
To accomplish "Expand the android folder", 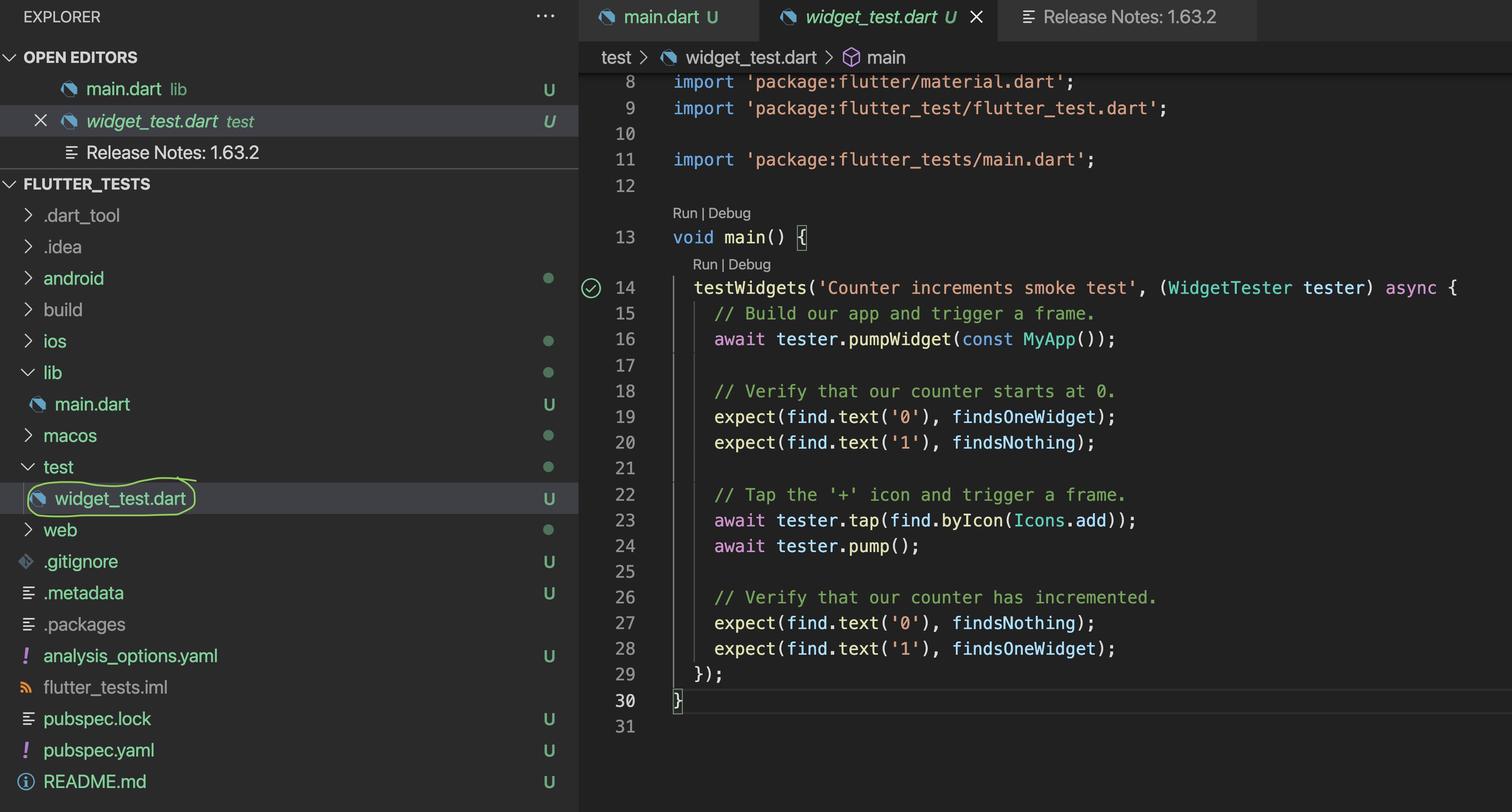I will [28, 278].
